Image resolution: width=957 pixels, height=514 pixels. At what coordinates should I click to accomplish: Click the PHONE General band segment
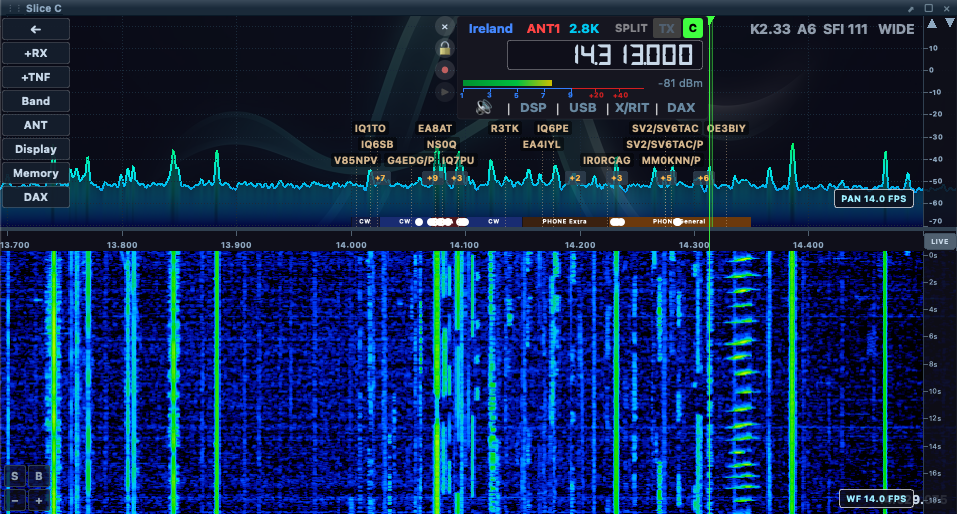(x=679, y=222)
